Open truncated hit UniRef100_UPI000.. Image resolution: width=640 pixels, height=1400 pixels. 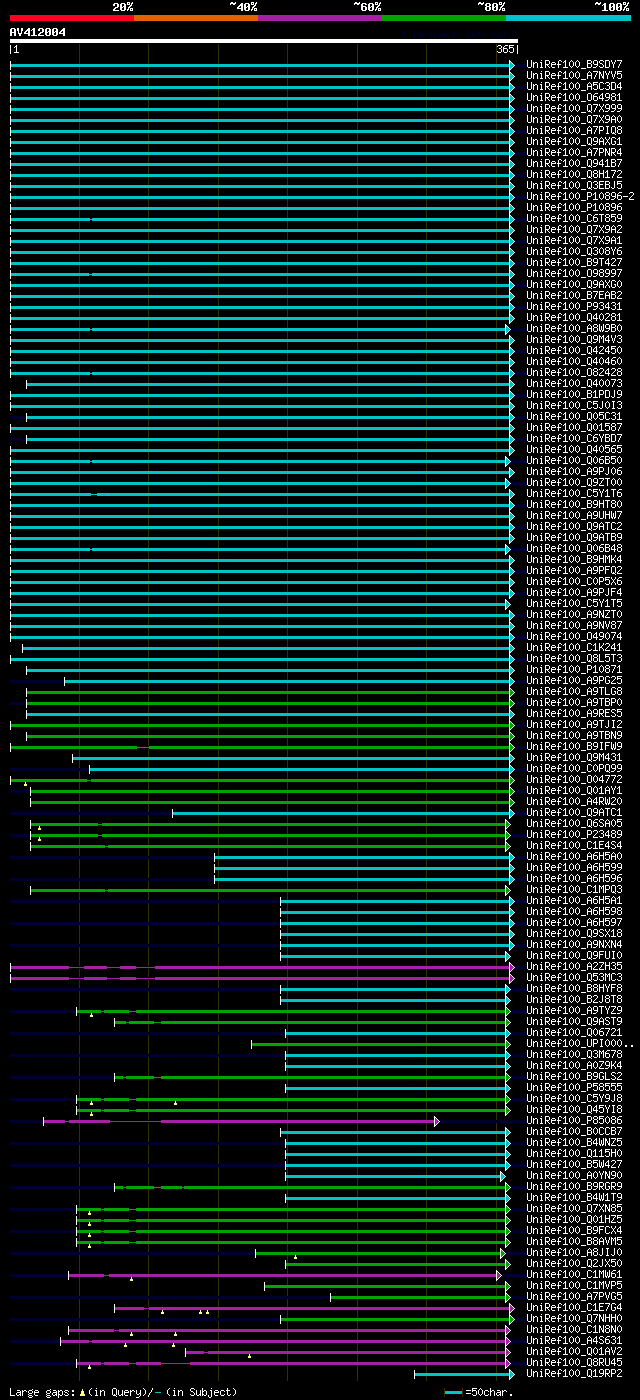coord(580,1044)
